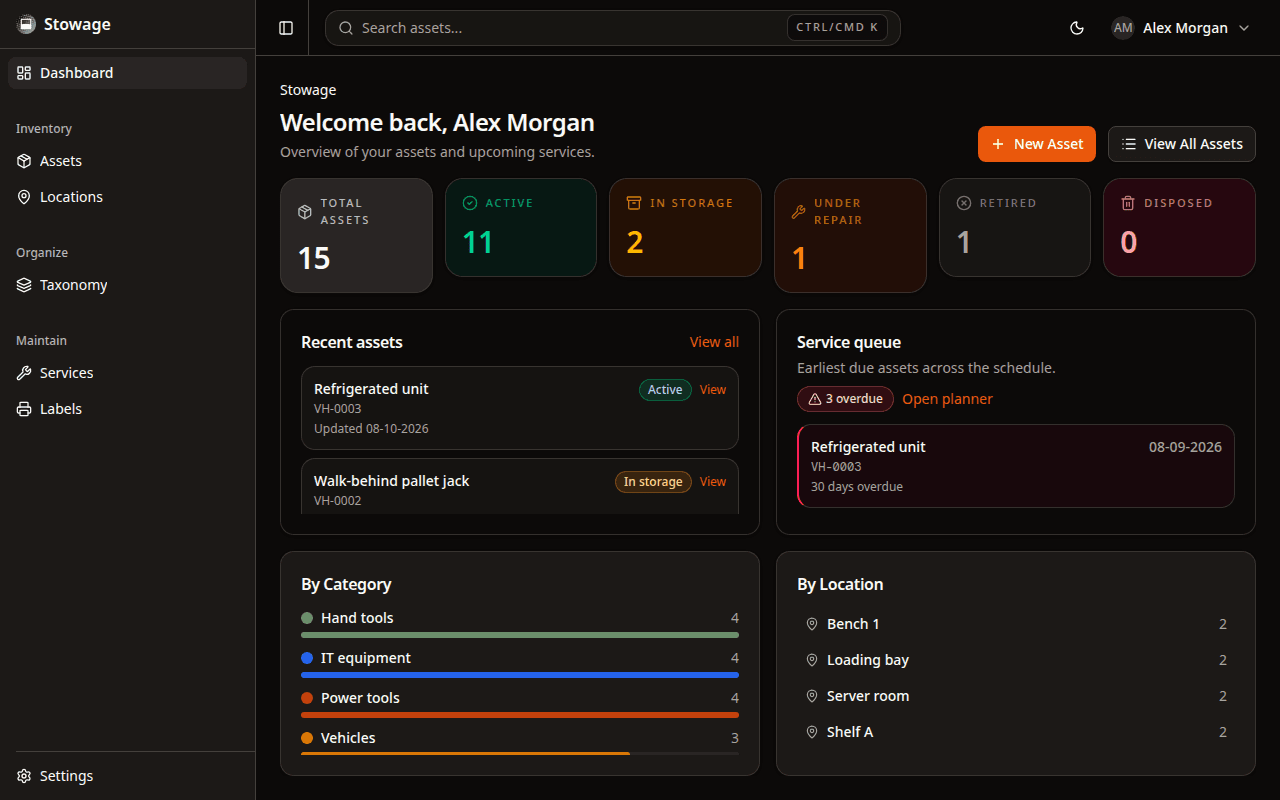Open View all in Recent assets
Viewport: 1280px width, 800px height.
coord(714,342)
